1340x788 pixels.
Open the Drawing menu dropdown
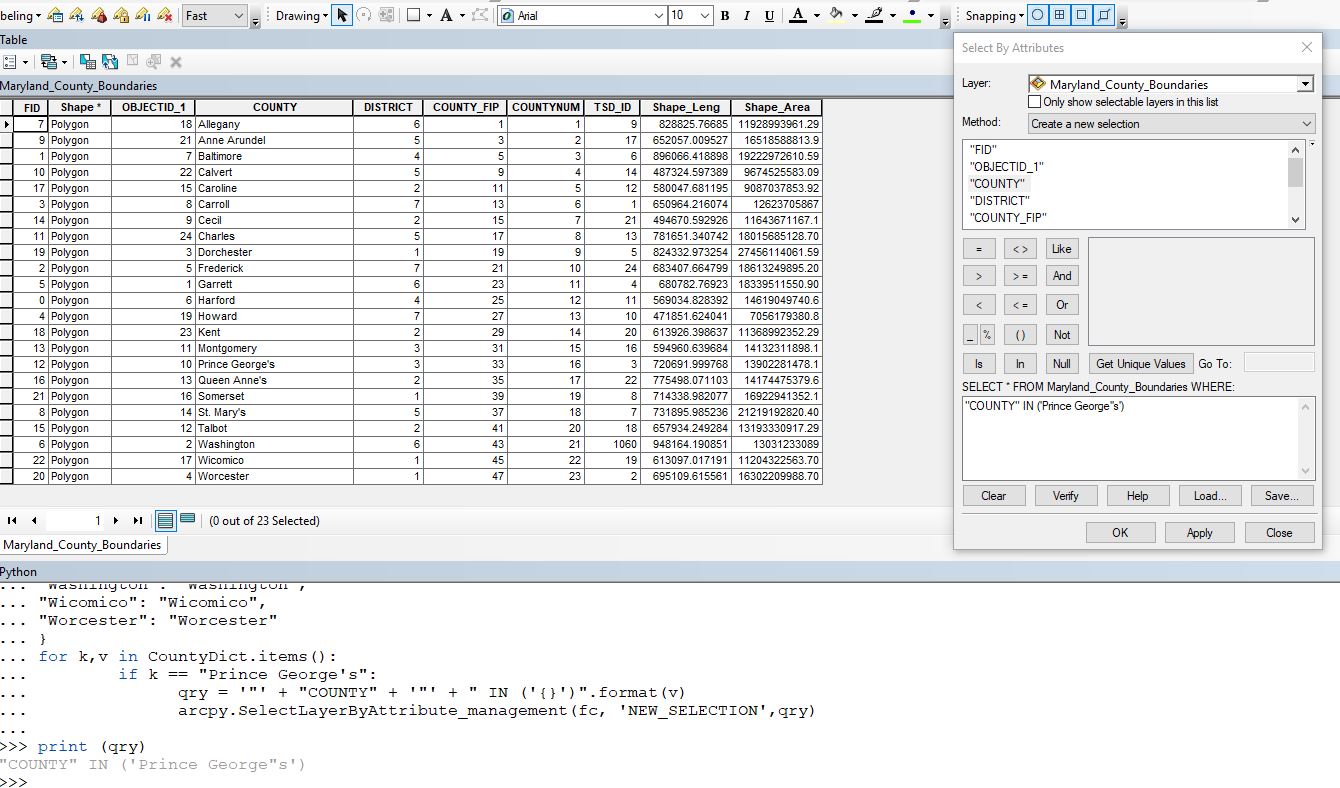coord(301,16)
